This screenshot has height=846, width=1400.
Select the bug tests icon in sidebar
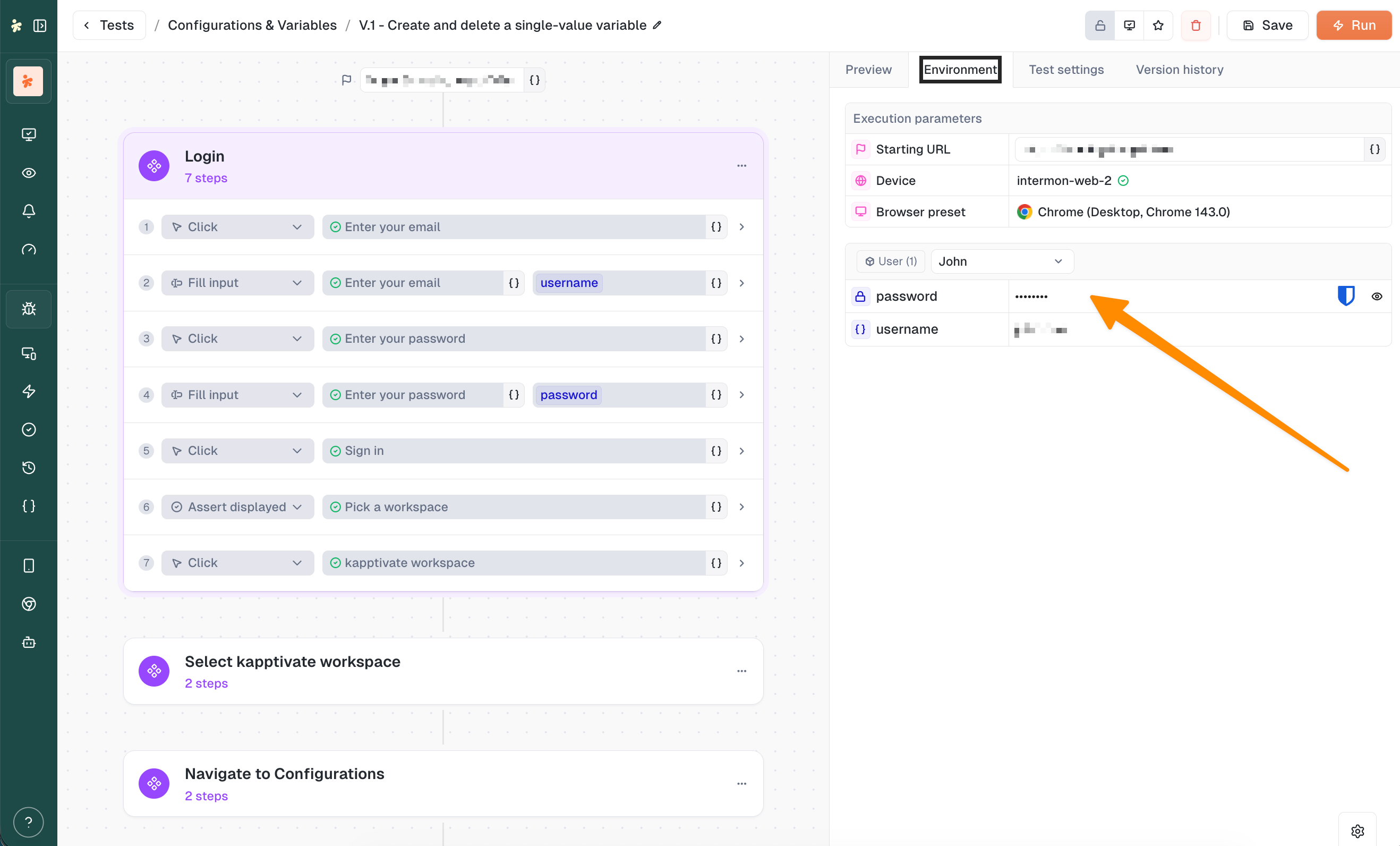pyautogui.click(x=28, y=309)
